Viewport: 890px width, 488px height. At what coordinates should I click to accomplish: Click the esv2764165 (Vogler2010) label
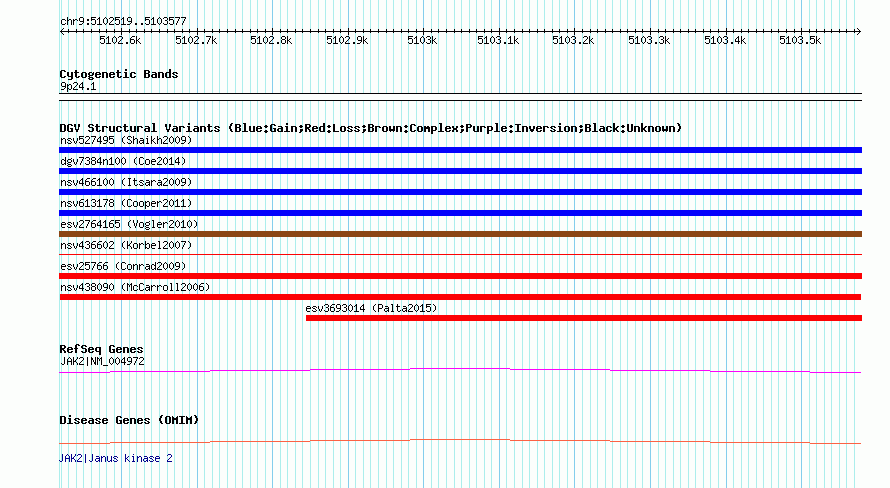click(x=129, y=224)
